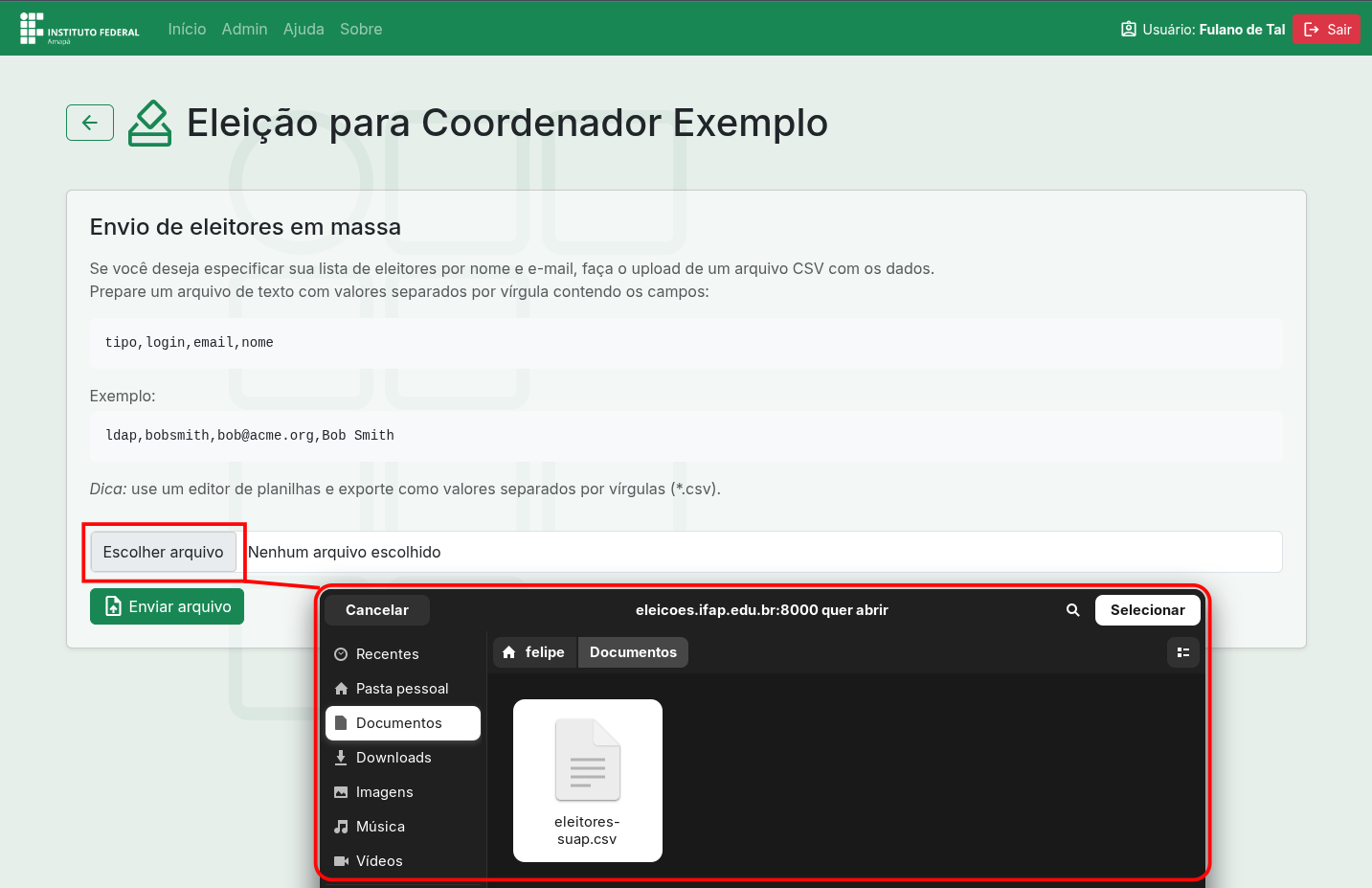Open Imagens in the sidebar
The height and width of the screenshot is (888, 1372).
403,792
